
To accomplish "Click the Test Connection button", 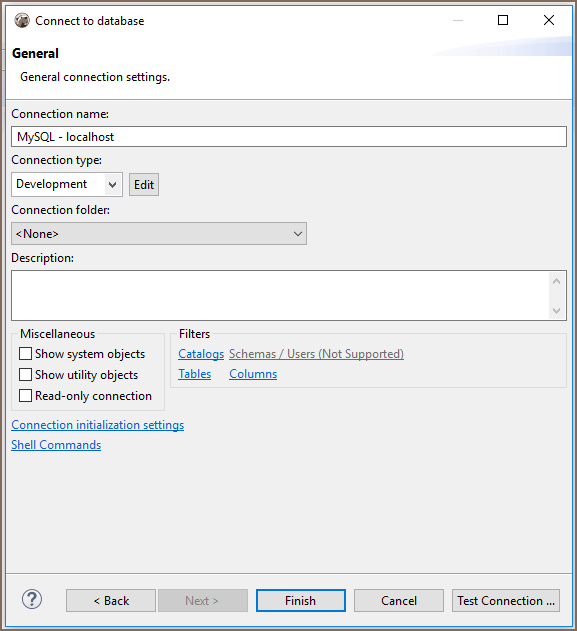I will [506, 601].
